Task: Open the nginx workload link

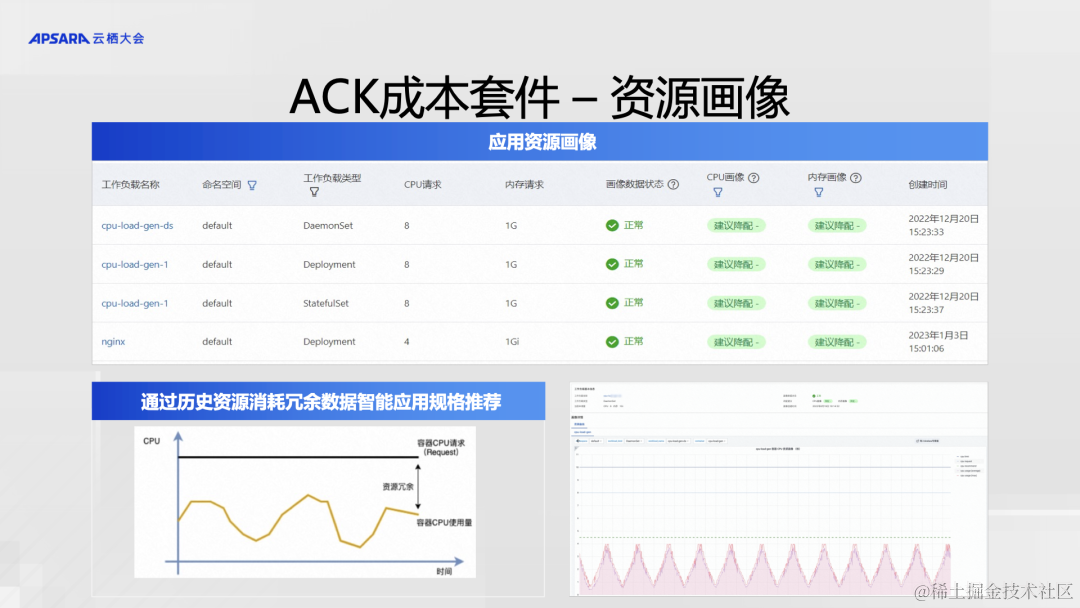Action: [x=113, y=342]
